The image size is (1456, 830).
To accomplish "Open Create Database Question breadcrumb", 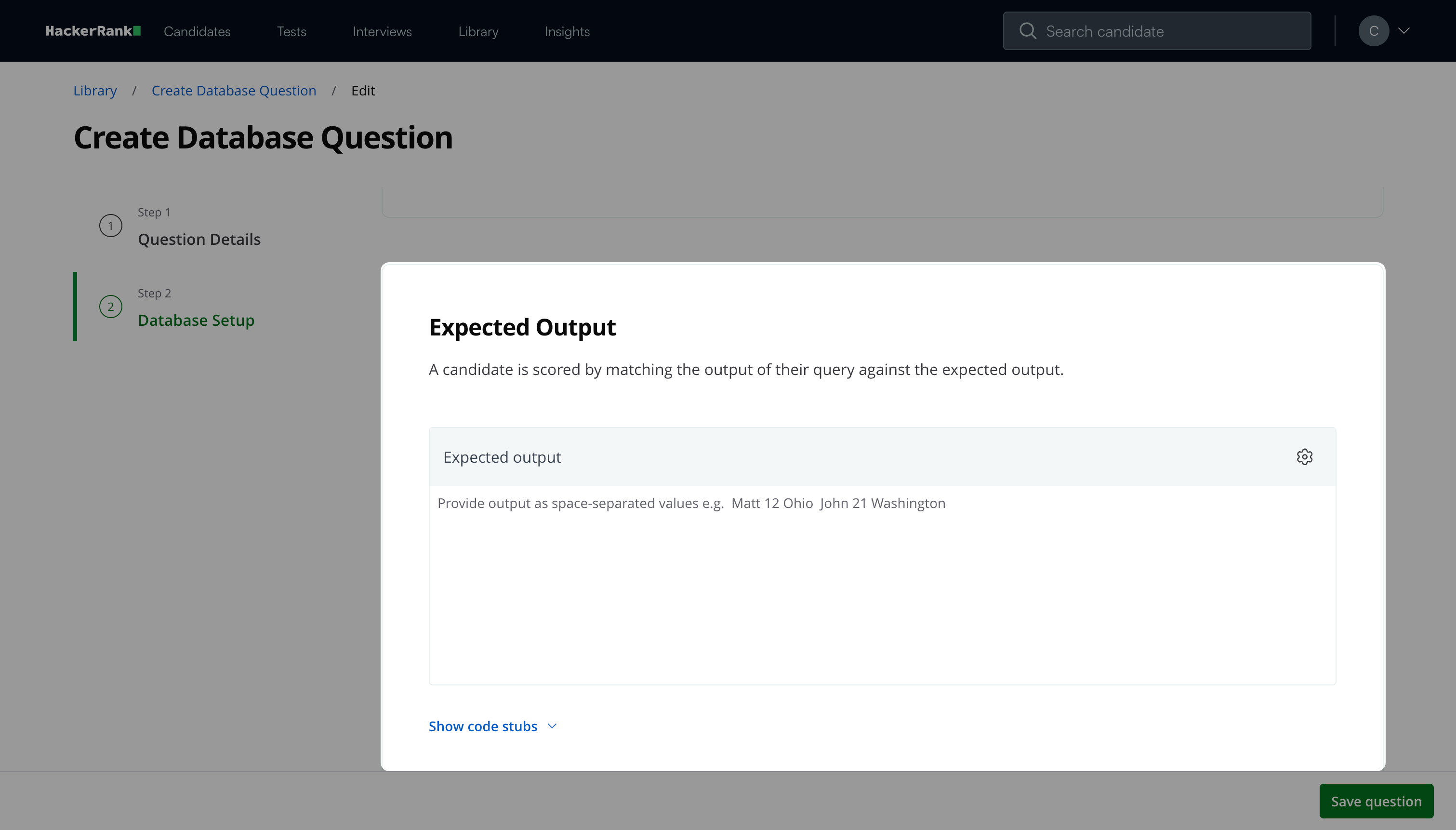I will (234, 91).
